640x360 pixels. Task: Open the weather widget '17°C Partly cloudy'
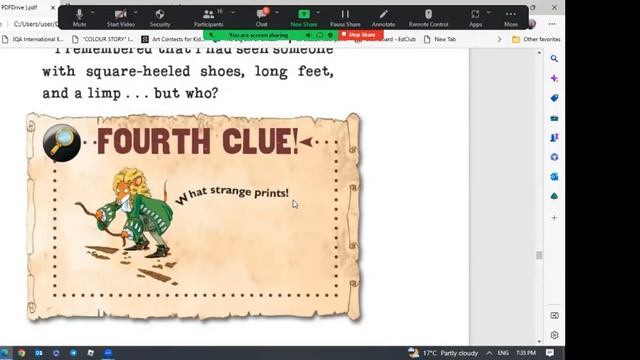[443, 353]
